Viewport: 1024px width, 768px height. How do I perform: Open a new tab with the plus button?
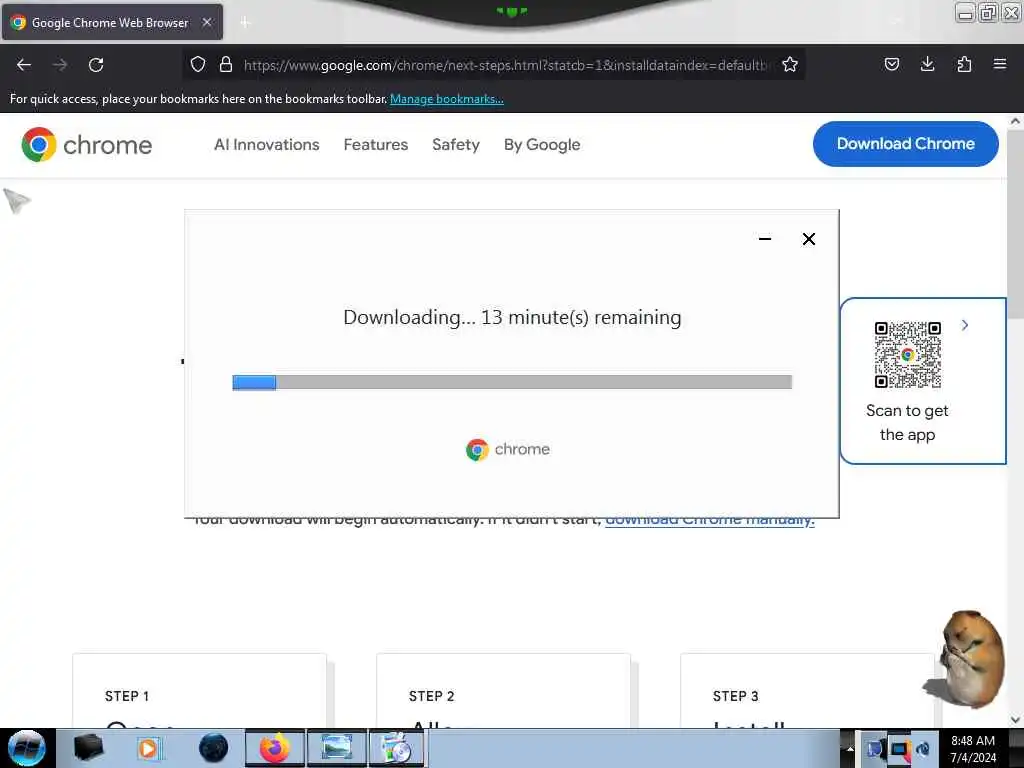(245, 23)
